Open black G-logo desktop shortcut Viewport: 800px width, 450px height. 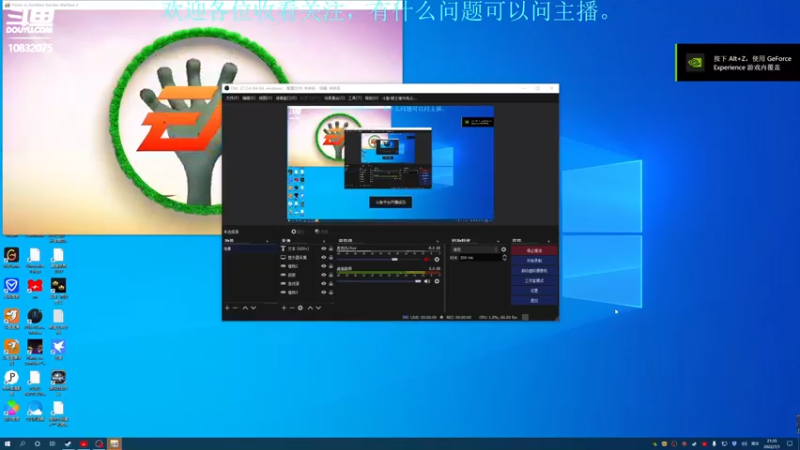[x=11, y=255]
